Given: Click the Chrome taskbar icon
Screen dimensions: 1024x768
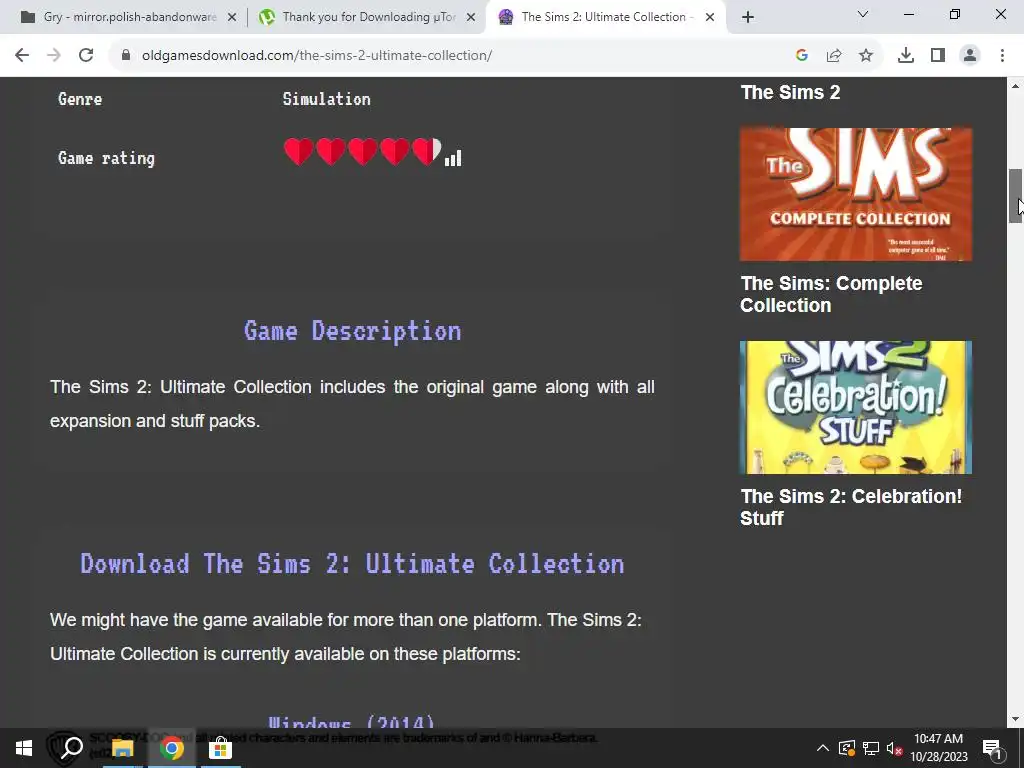Looking at the screenshot, I should (171, 748).
